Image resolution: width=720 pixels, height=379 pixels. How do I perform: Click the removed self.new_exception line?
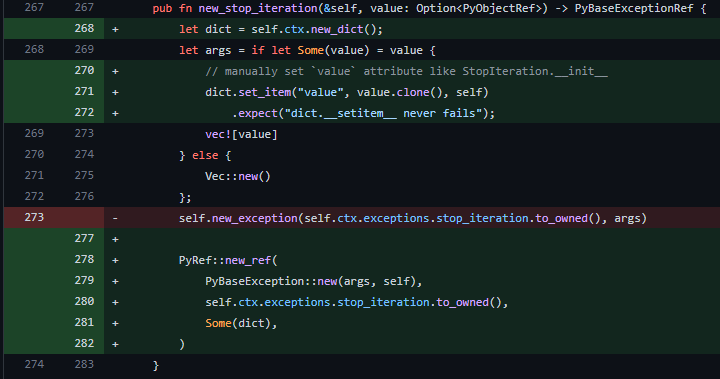(x=412, y=218)
